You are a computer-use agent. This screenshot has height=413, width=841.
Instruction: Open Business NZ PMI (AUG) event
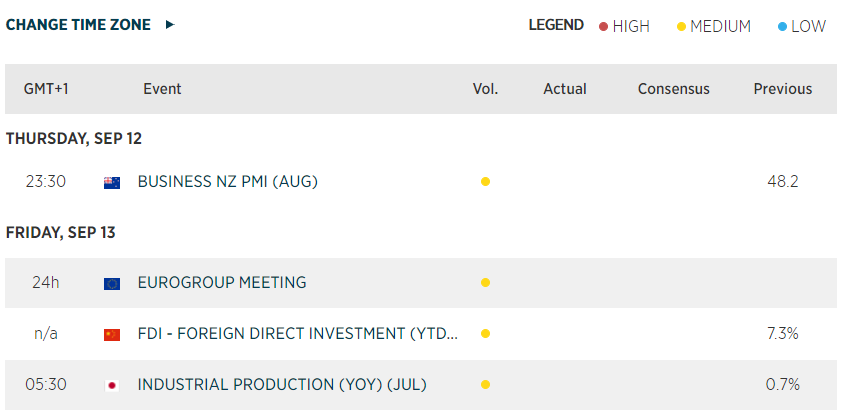[227, 182]
